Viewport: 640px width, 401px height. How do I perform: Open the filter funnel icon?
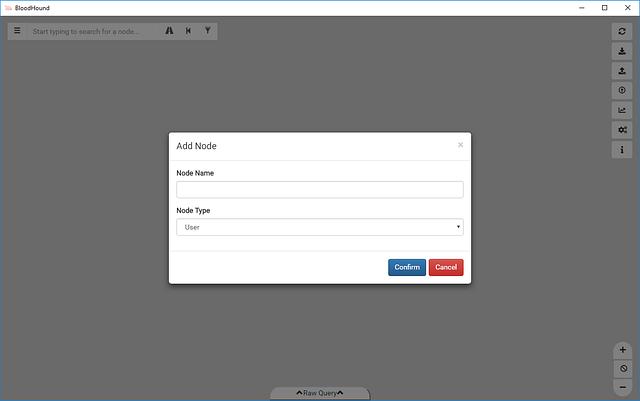pos(208,31)
